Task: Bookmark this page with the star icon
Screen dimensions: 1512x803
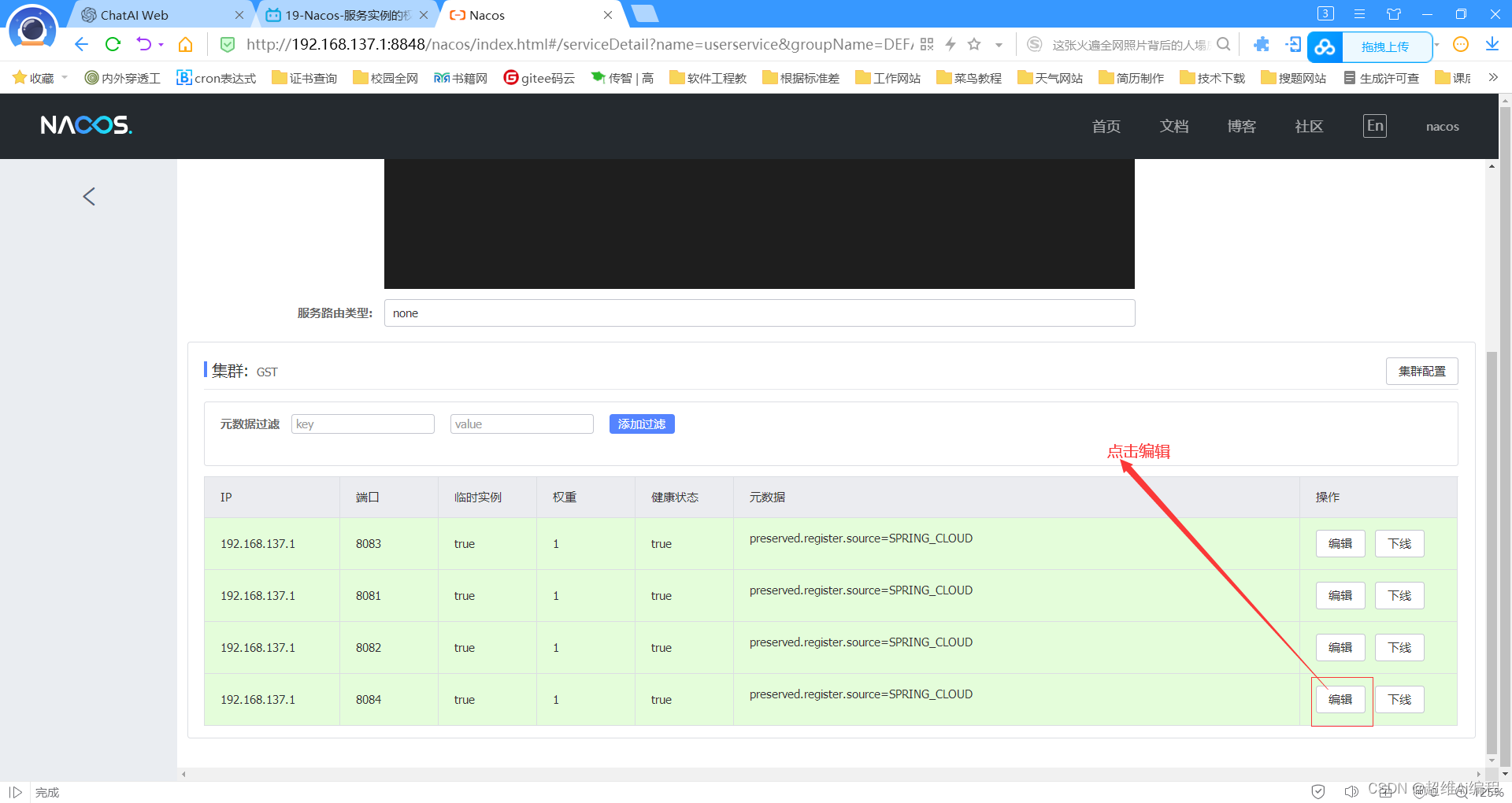Action: click(974, 44)
